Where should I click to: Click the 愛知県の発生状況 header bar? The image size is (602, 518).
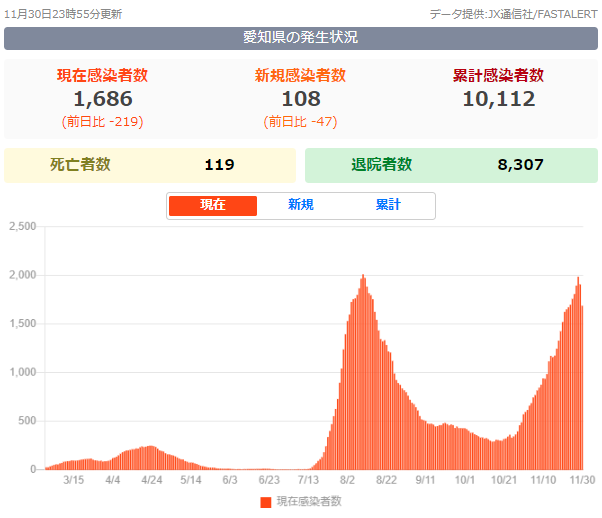[301, 39]
